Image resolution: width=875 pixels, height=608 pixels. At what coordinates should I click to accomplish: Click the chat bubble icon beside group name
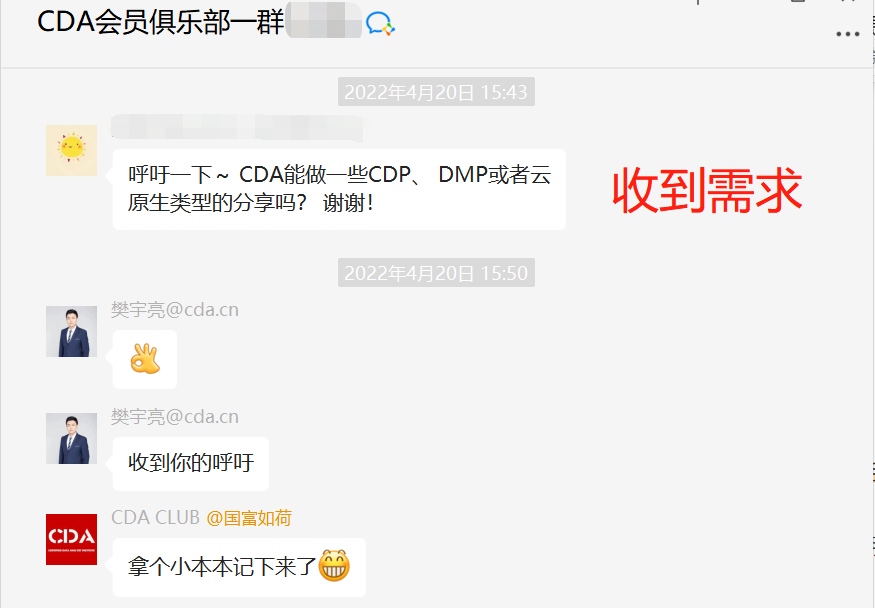(x=380, y=24)
